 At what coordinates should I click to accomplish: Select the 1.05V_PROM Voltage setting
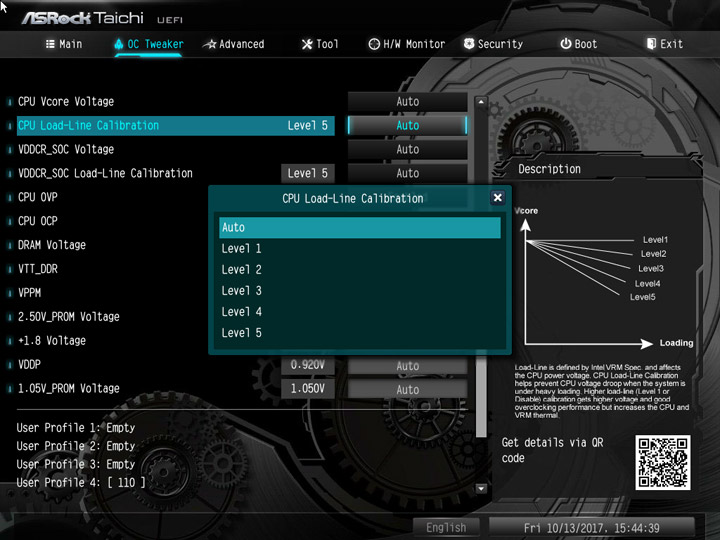[x=68, y=388]
